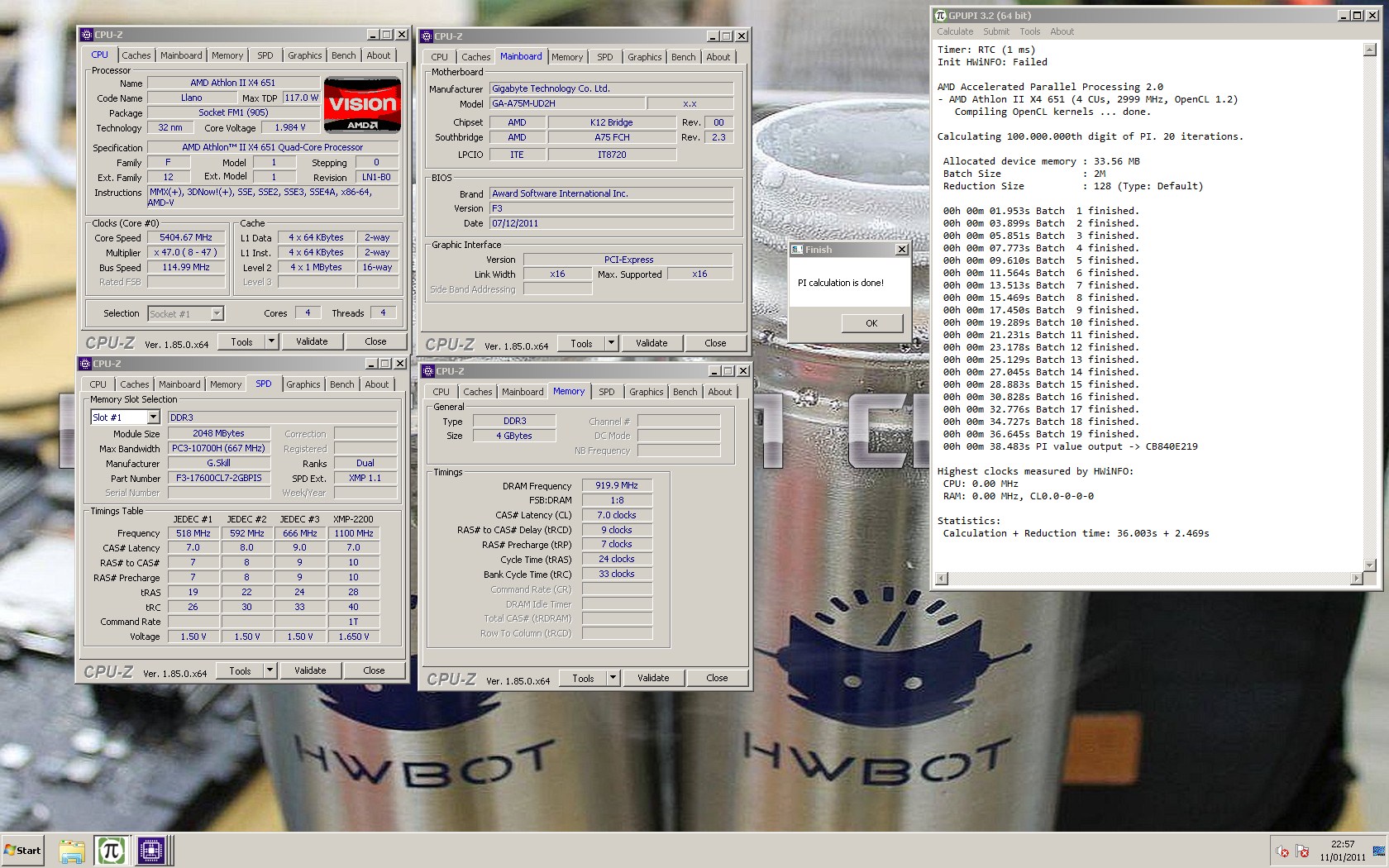
Task: Click Bus Speed 114.99 MHz value
Action: pos(186,267)
